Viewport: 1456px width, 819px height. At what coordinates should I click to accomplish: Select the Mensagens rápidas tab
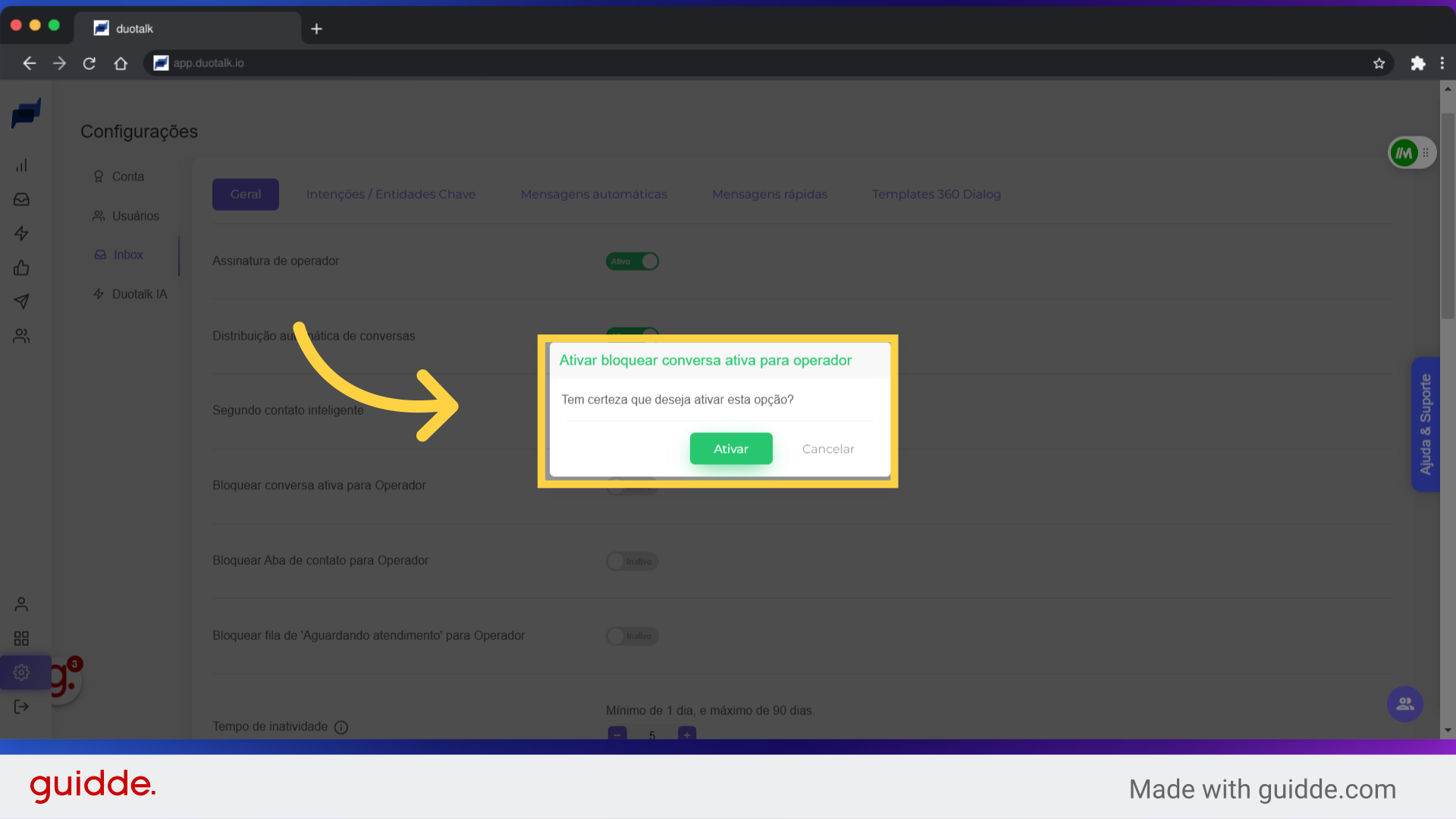coord(770,194)
